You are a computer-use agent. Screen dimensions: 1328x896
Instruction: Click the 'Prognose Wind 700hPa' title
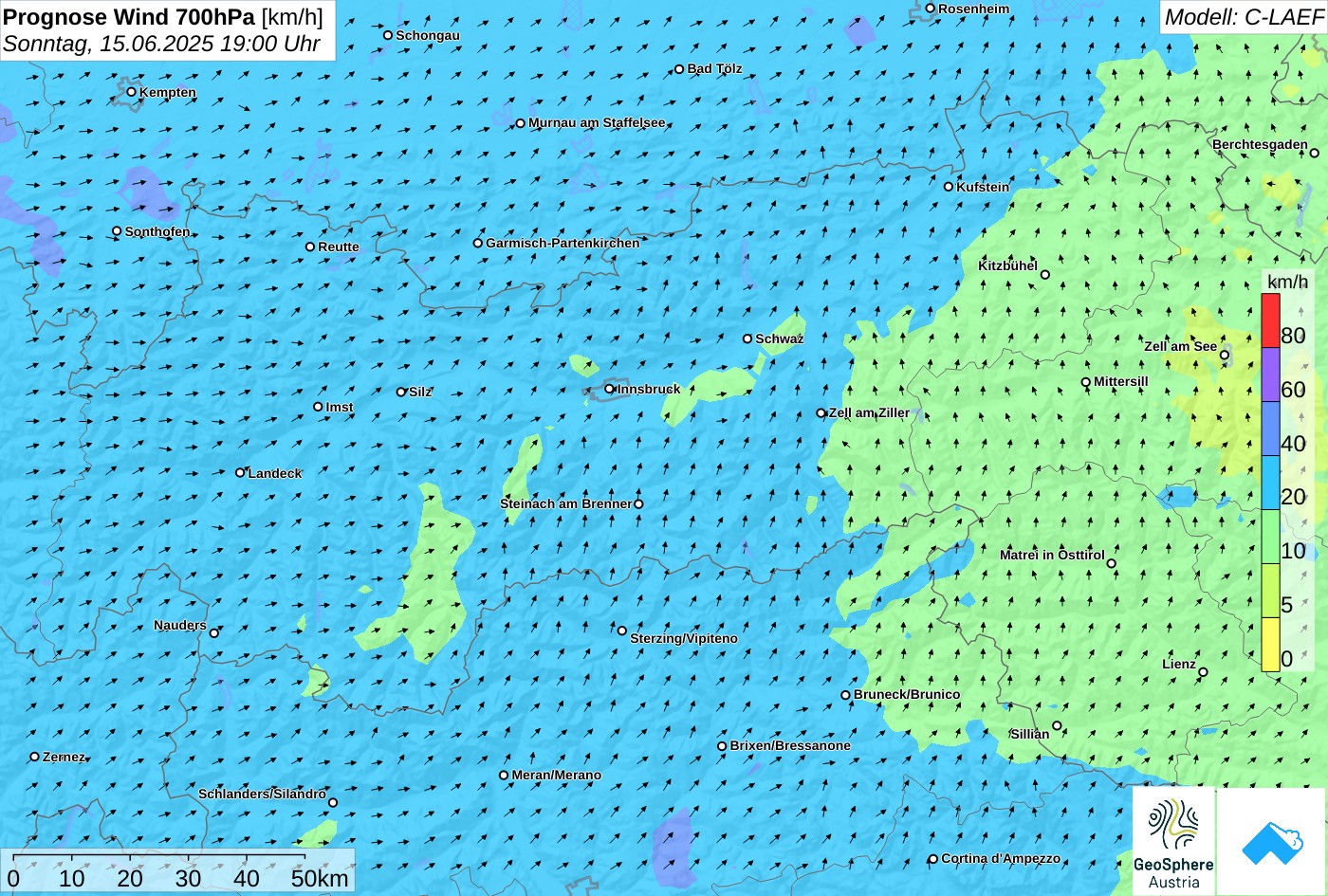(129, 16)
